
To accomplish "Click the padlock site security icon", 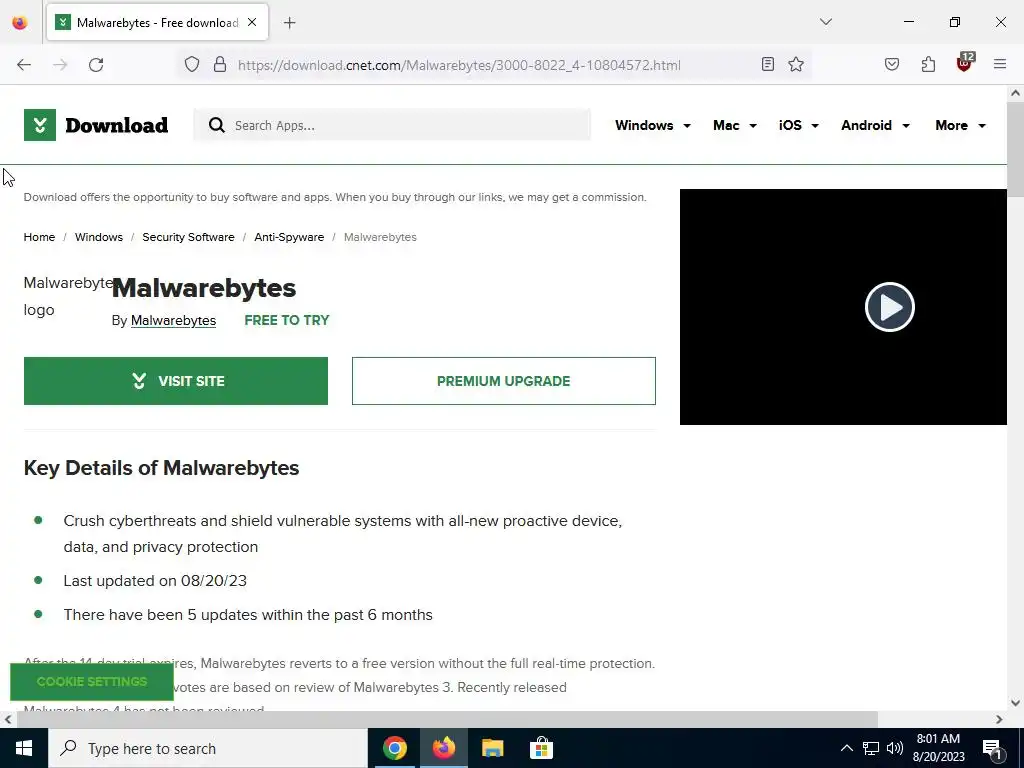I will click(220, 65).
